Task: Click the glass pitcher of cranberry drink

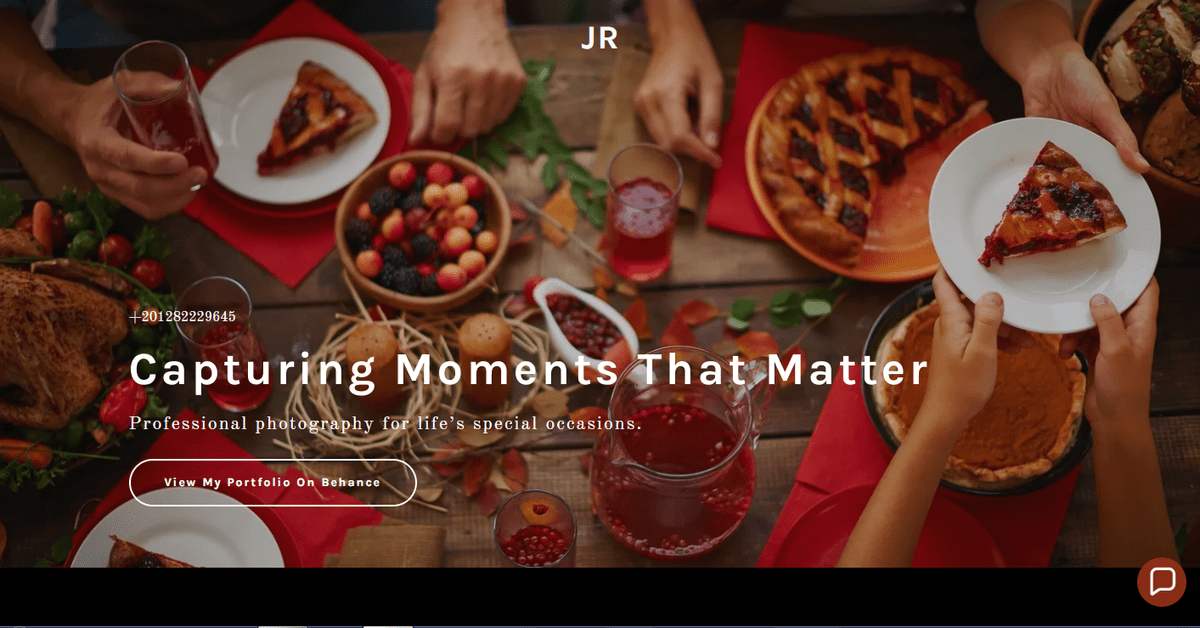Action: tap(675, 470)
